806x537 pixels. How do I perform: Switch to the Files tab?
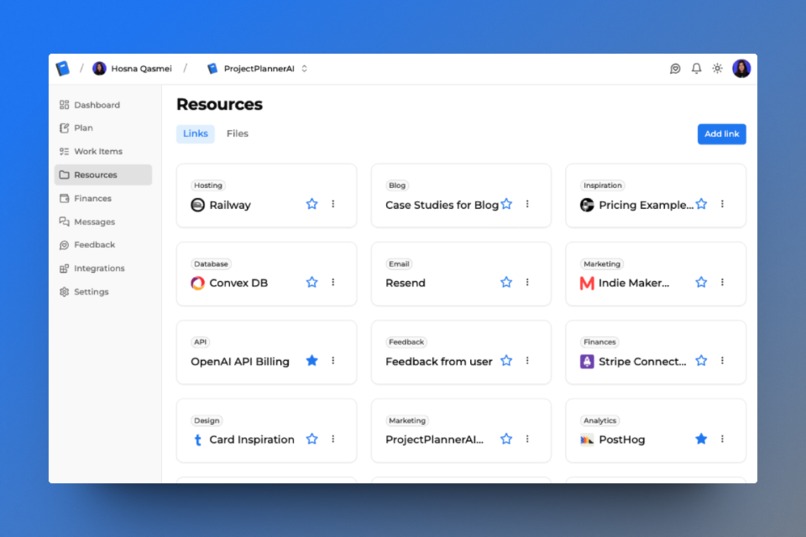(237, 134)
